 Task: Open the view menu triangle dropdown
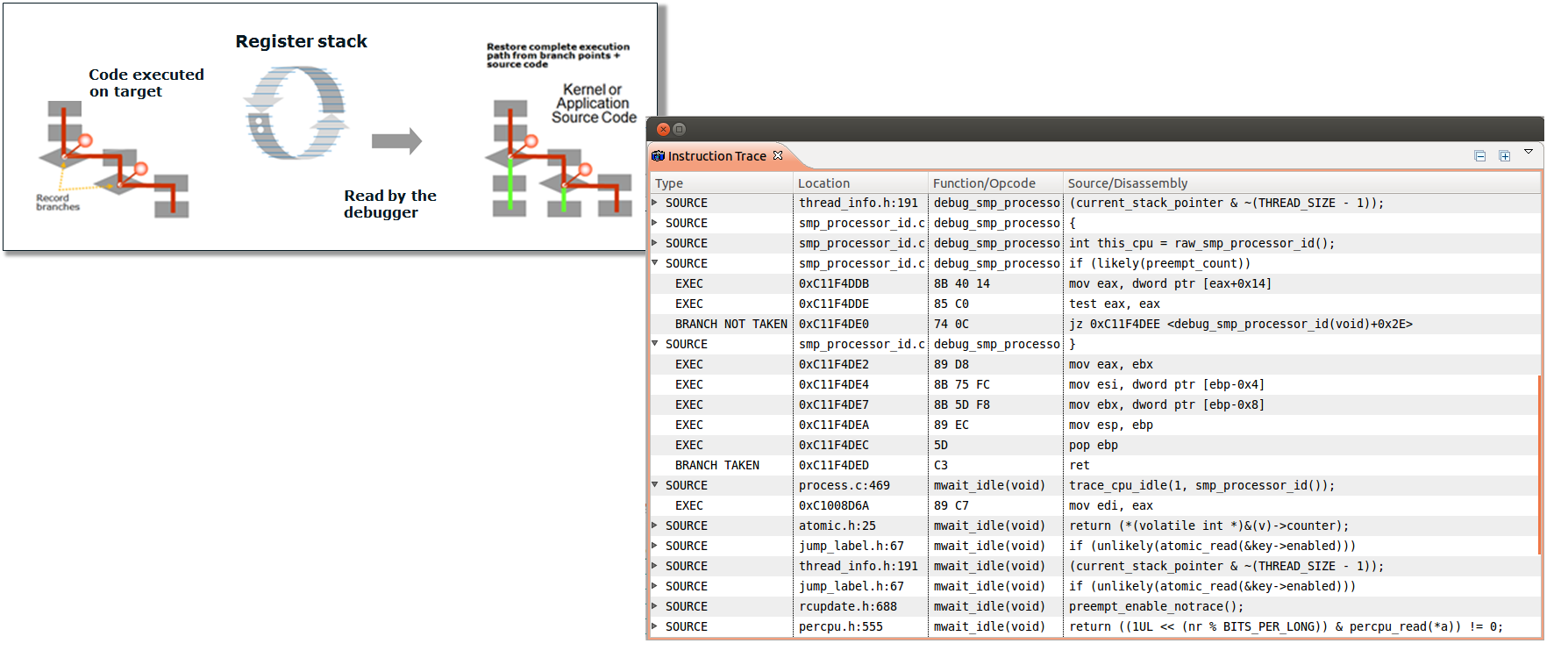pyautogui.click(x=1529, y=152)
